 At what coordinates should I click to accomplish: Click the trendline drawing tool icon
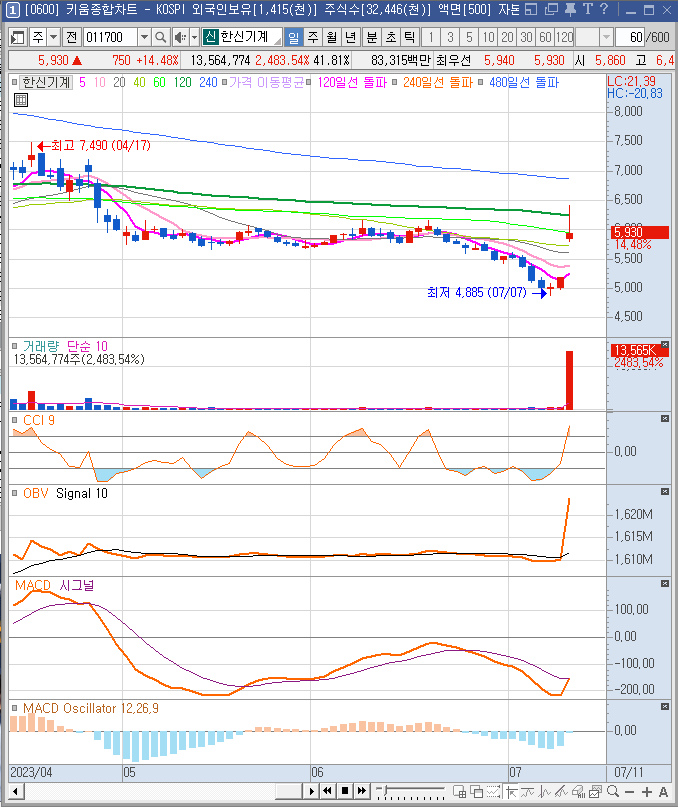coord(562,792)
